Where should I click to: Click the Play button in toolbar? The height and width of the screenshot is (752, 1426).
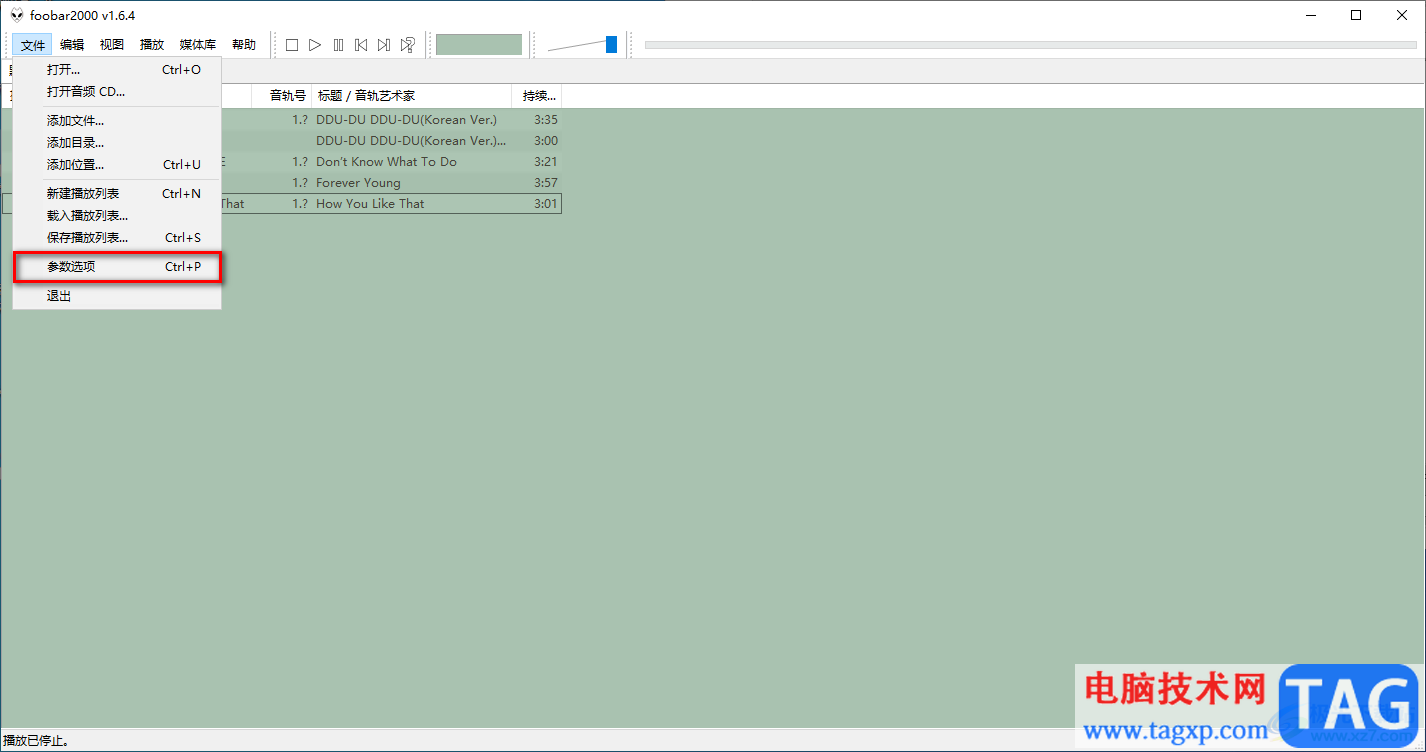pos(315,45)
